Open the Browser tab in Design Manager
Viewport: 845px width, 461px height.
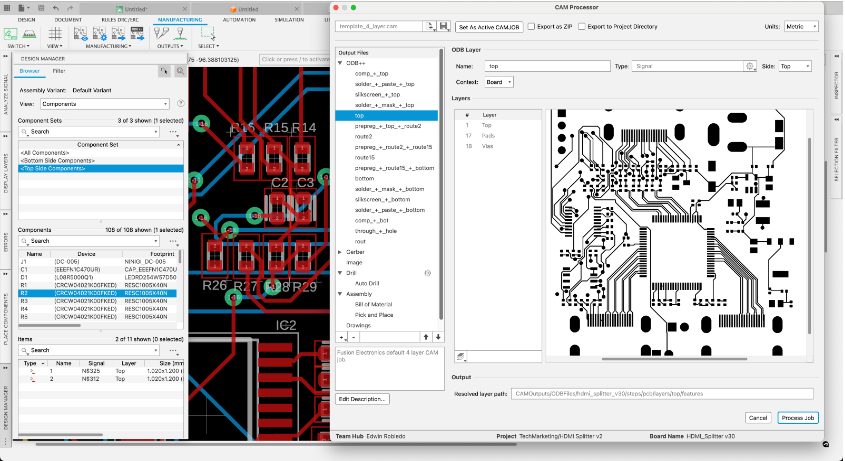[x=30, y=71]
